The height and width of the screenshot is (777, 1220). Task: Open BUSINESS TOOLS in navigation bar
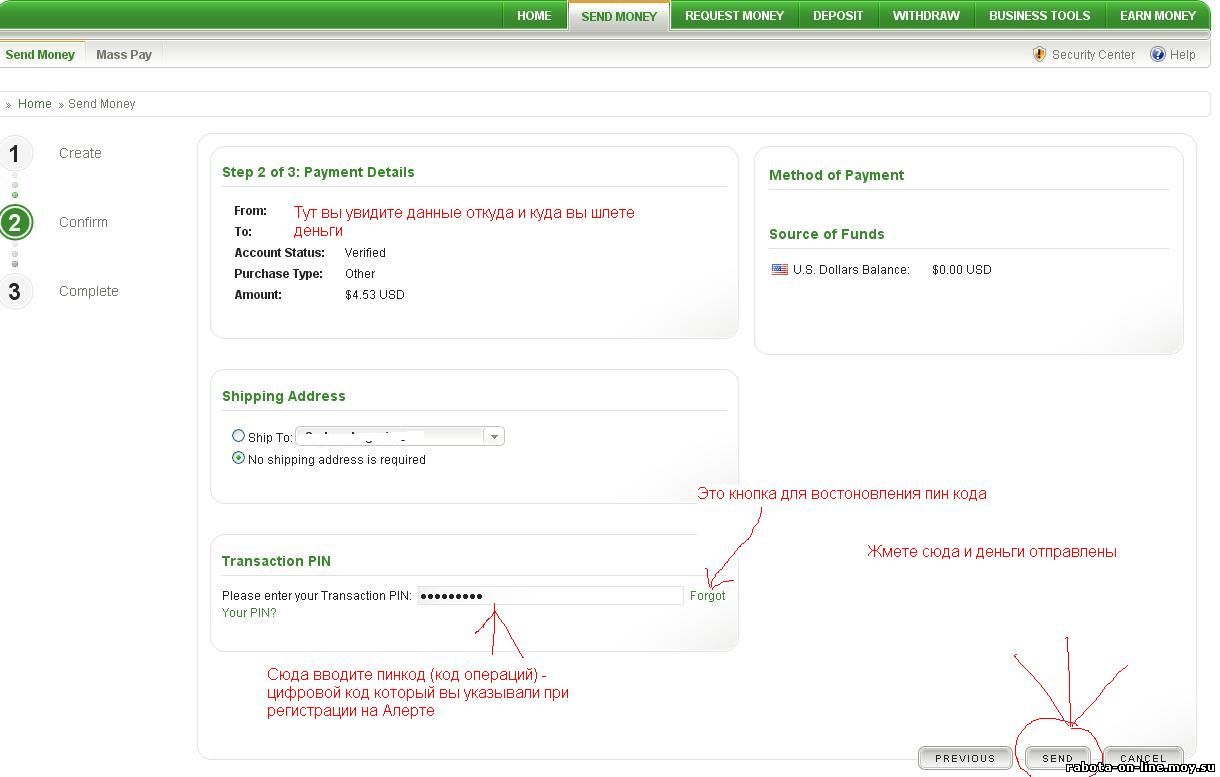1039,16
